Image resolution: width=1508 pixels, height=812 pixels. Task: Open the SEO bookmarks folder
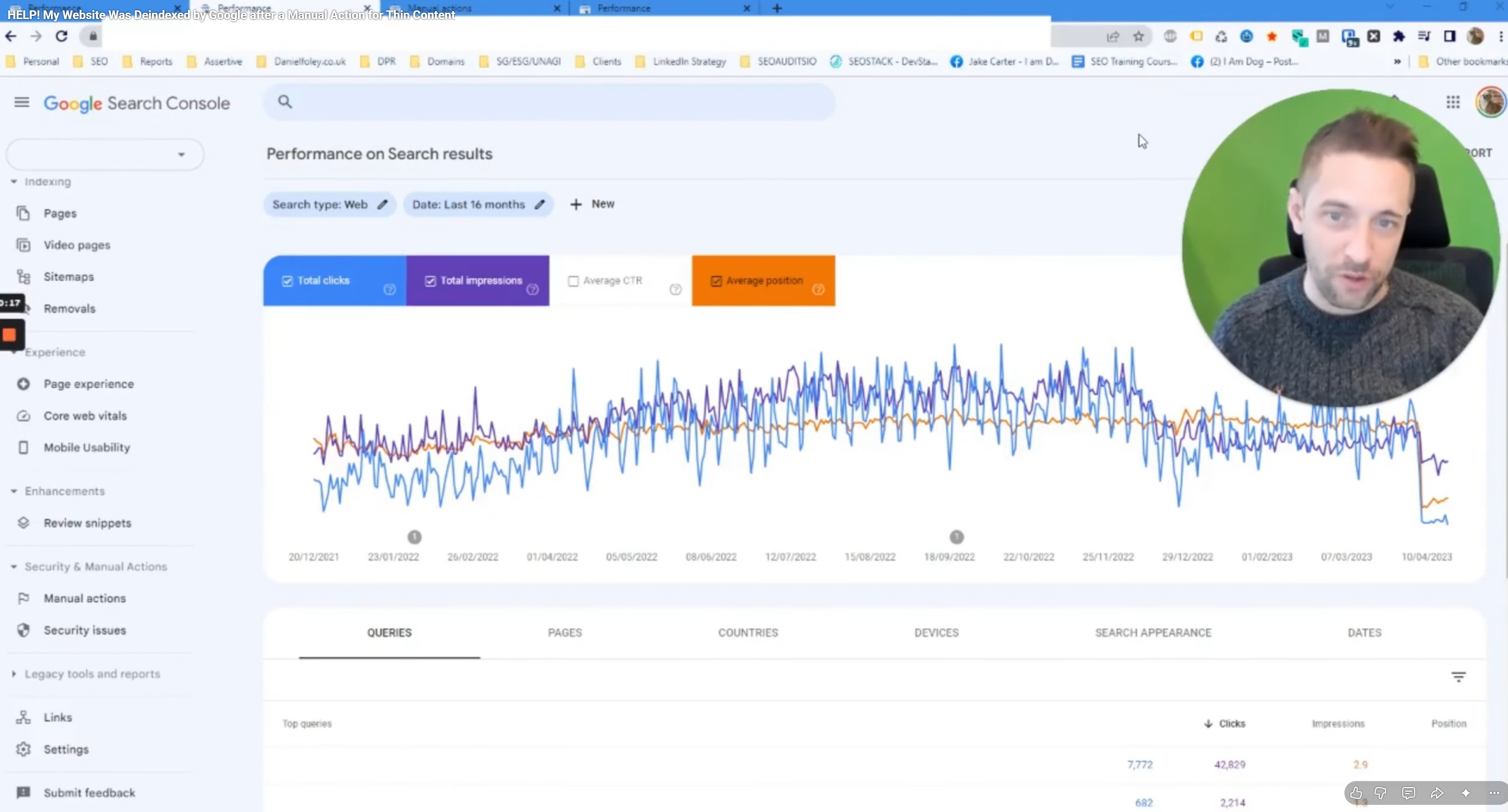click(91, 62)
